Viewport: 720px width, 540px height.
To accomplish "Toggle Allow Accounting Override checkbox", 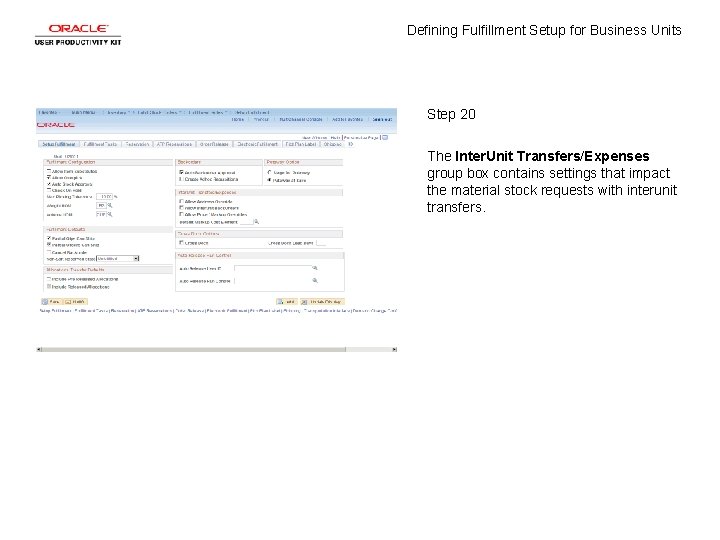I will click(x=181, y=201).
